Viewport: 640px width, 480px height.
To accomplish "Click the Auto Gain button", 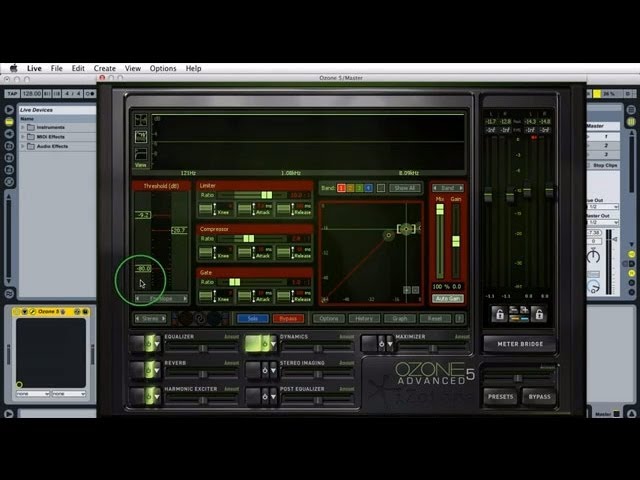I will (448, 299).
